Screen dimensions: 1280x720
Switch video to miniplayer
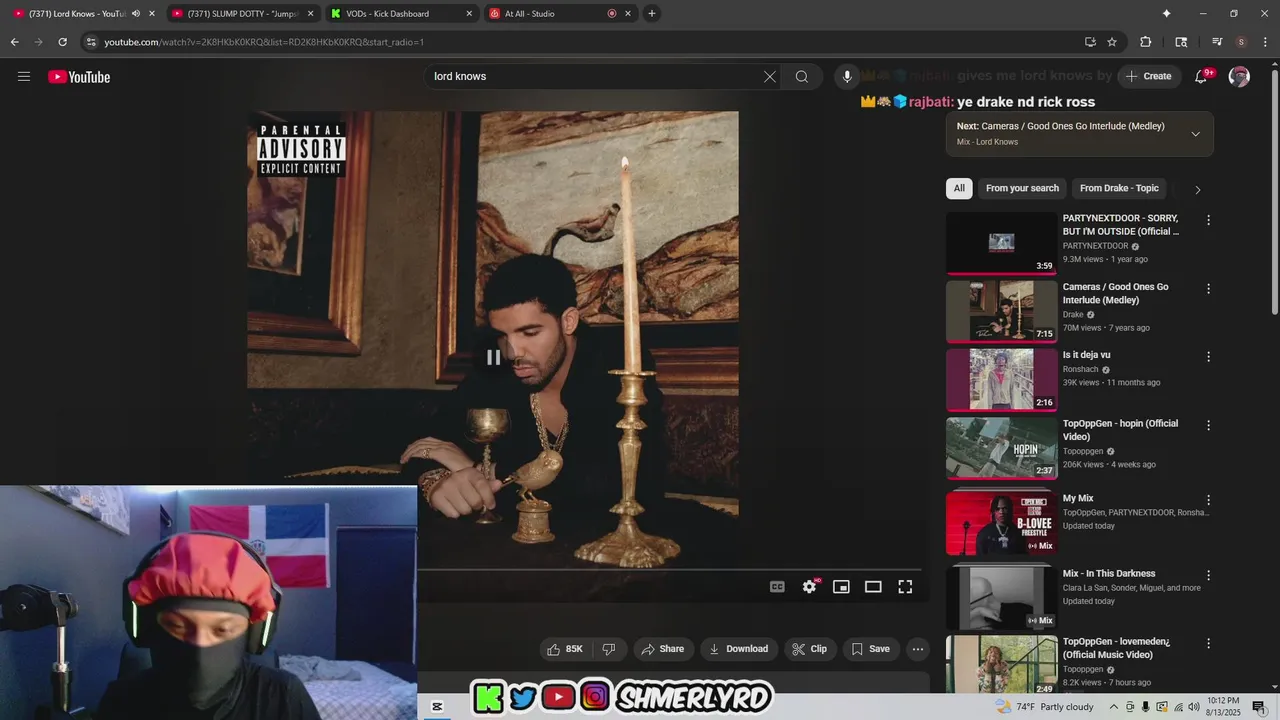coord(841,587)
